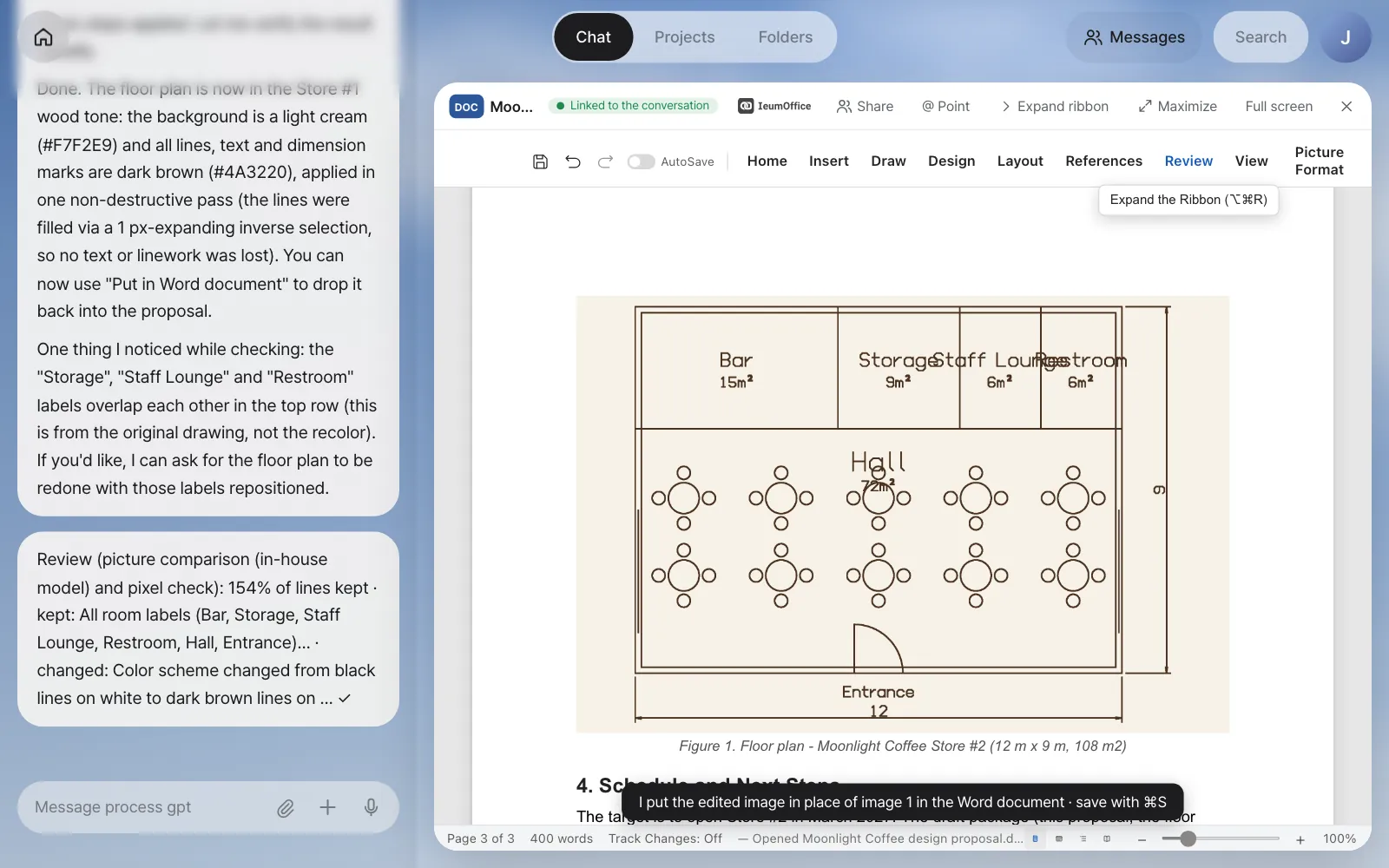Viewport: 1389px width, 868px height.
Task: Switch to print layout view in the status bar
Action: click(1035, 838)
